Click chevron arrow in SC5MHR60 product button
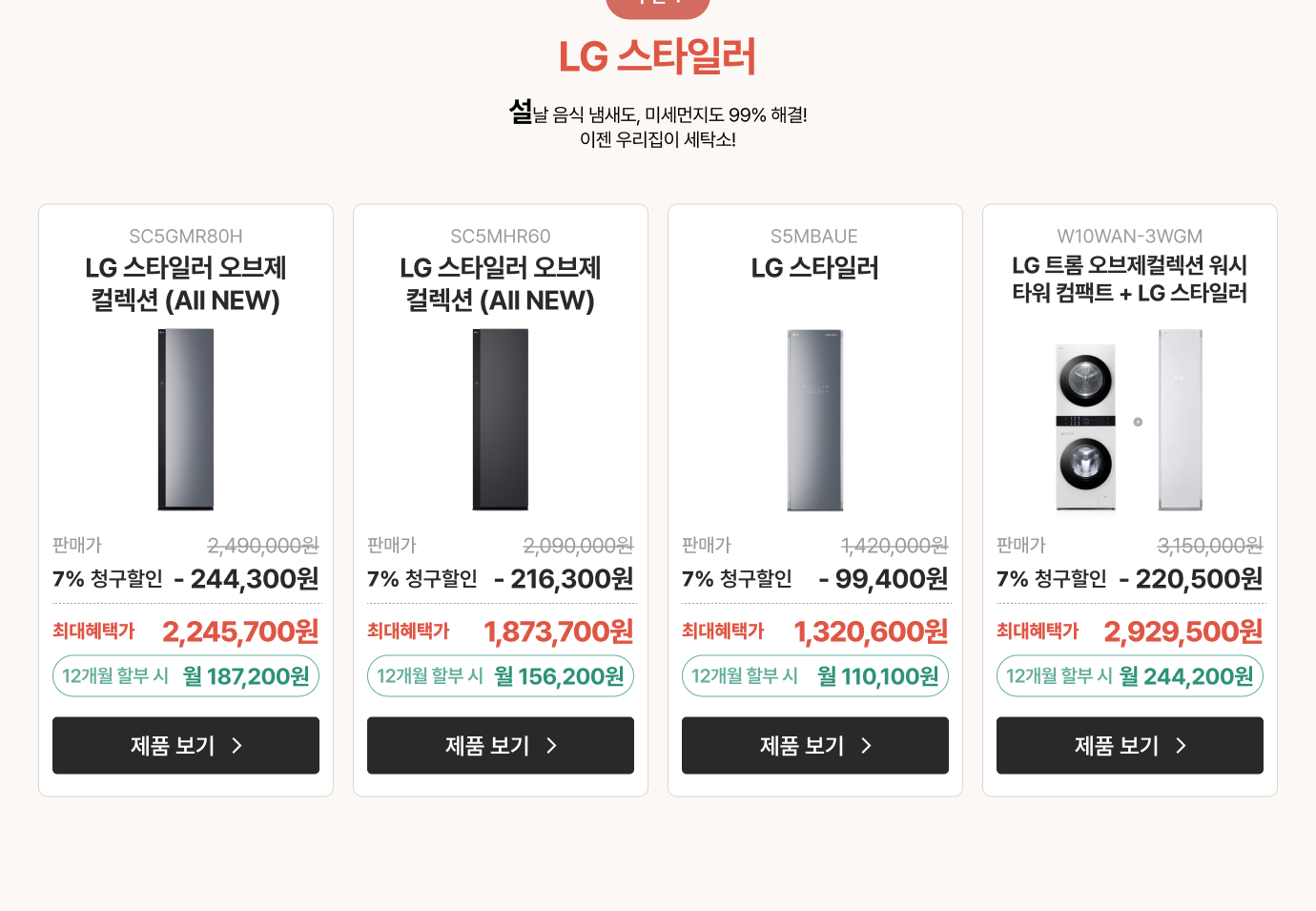 click(x=552, y=746)
